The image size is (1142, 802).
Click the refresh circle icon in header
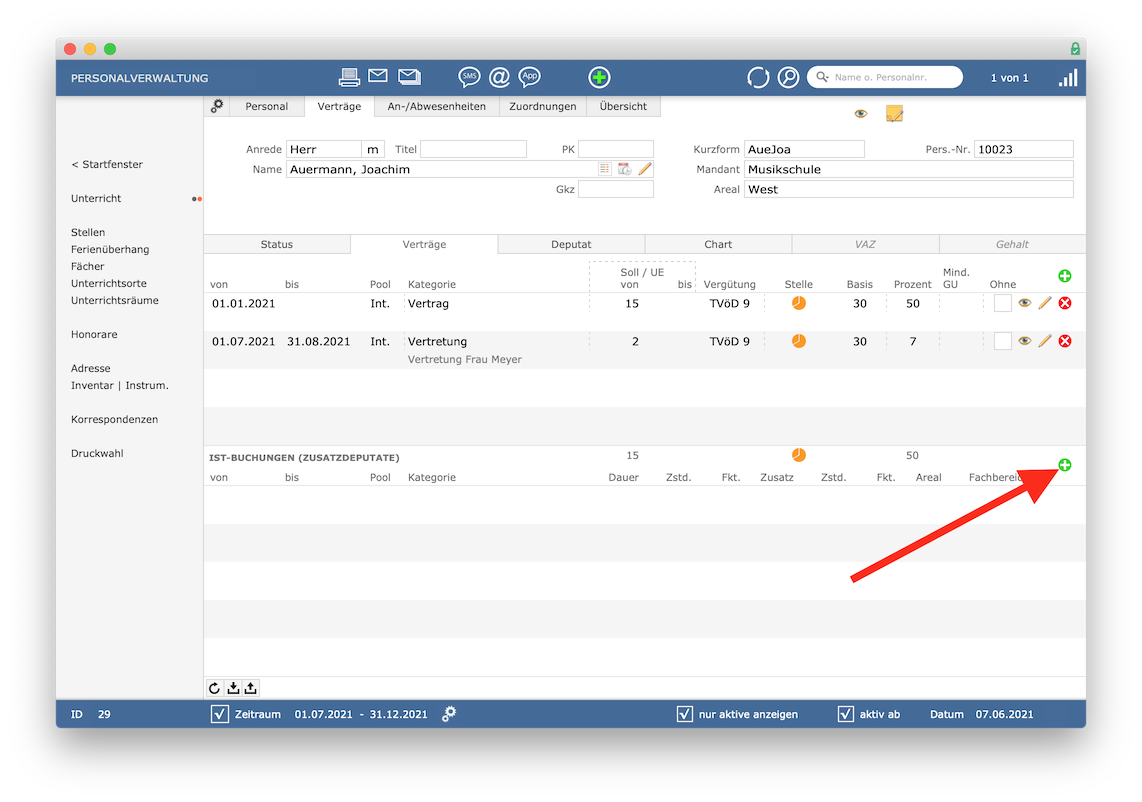[758, 77]
